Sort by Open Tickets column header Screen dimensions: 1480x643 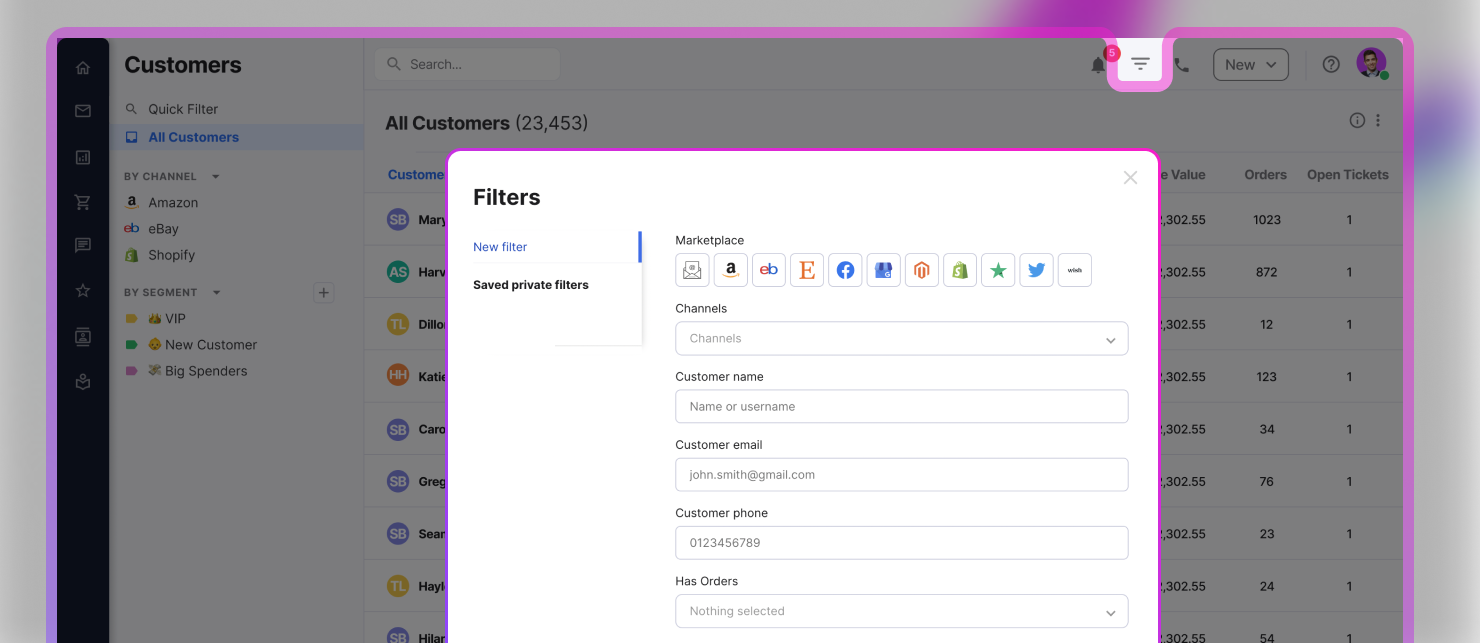click(x=1348, y=175)
